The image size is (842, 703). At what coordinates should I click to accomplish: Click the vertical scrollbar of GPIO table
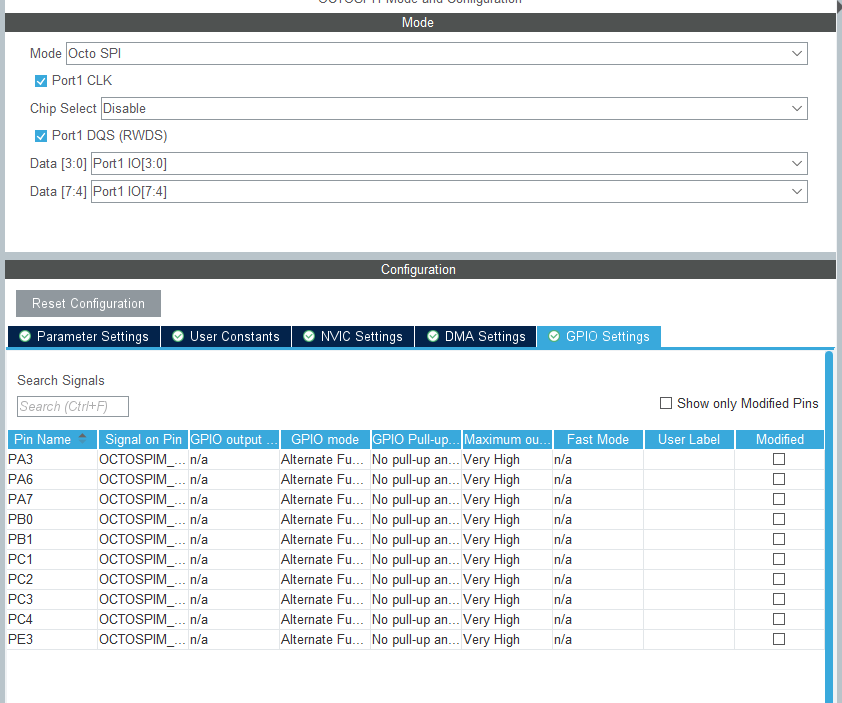click(x=829, y=526)
